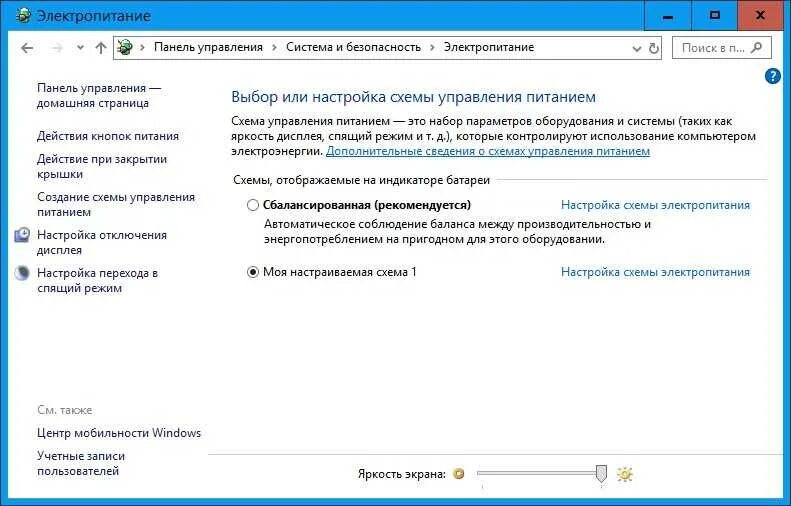Click the screen brightness slider thumb
This screenshot has width=791, height=506.
(x=601, y=474)
